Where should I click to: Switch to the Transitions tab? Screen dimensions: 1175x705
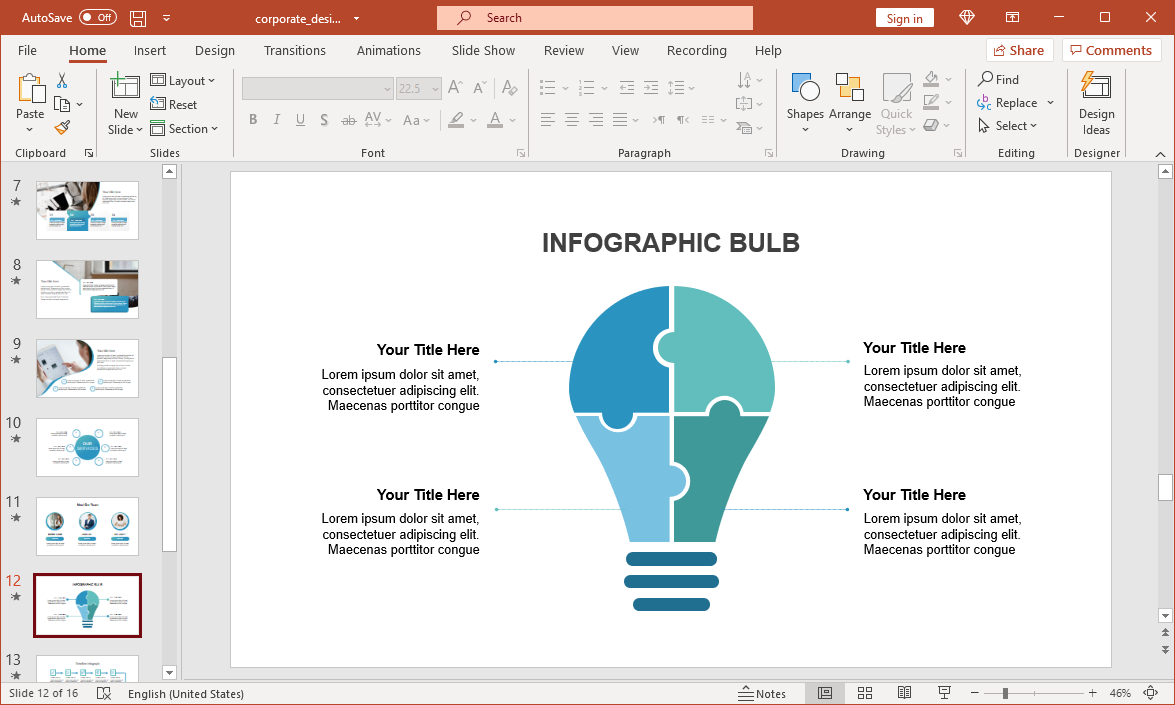[x=295, y=50]
